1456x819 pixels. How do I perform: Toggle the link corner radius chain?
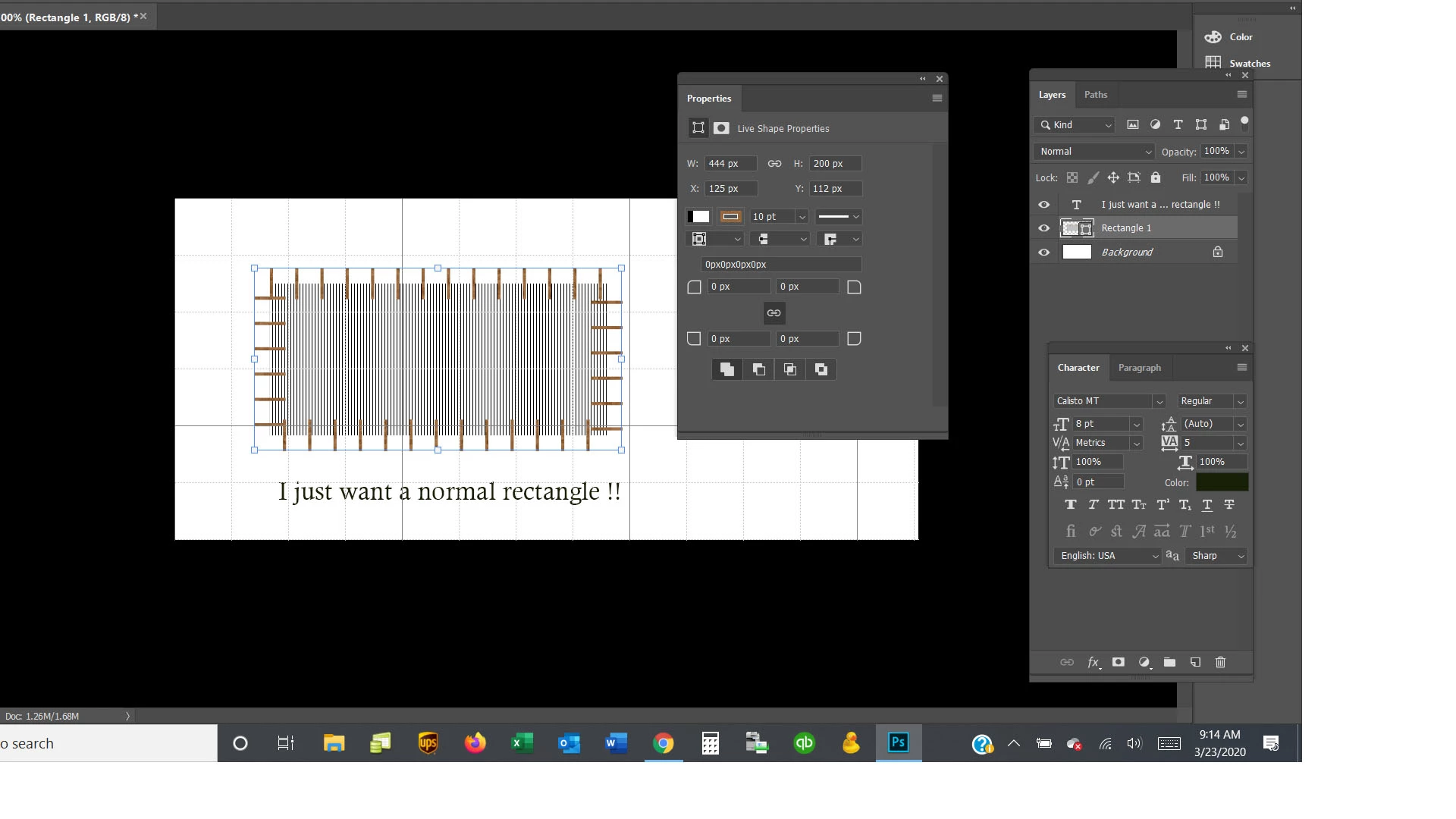773,312
